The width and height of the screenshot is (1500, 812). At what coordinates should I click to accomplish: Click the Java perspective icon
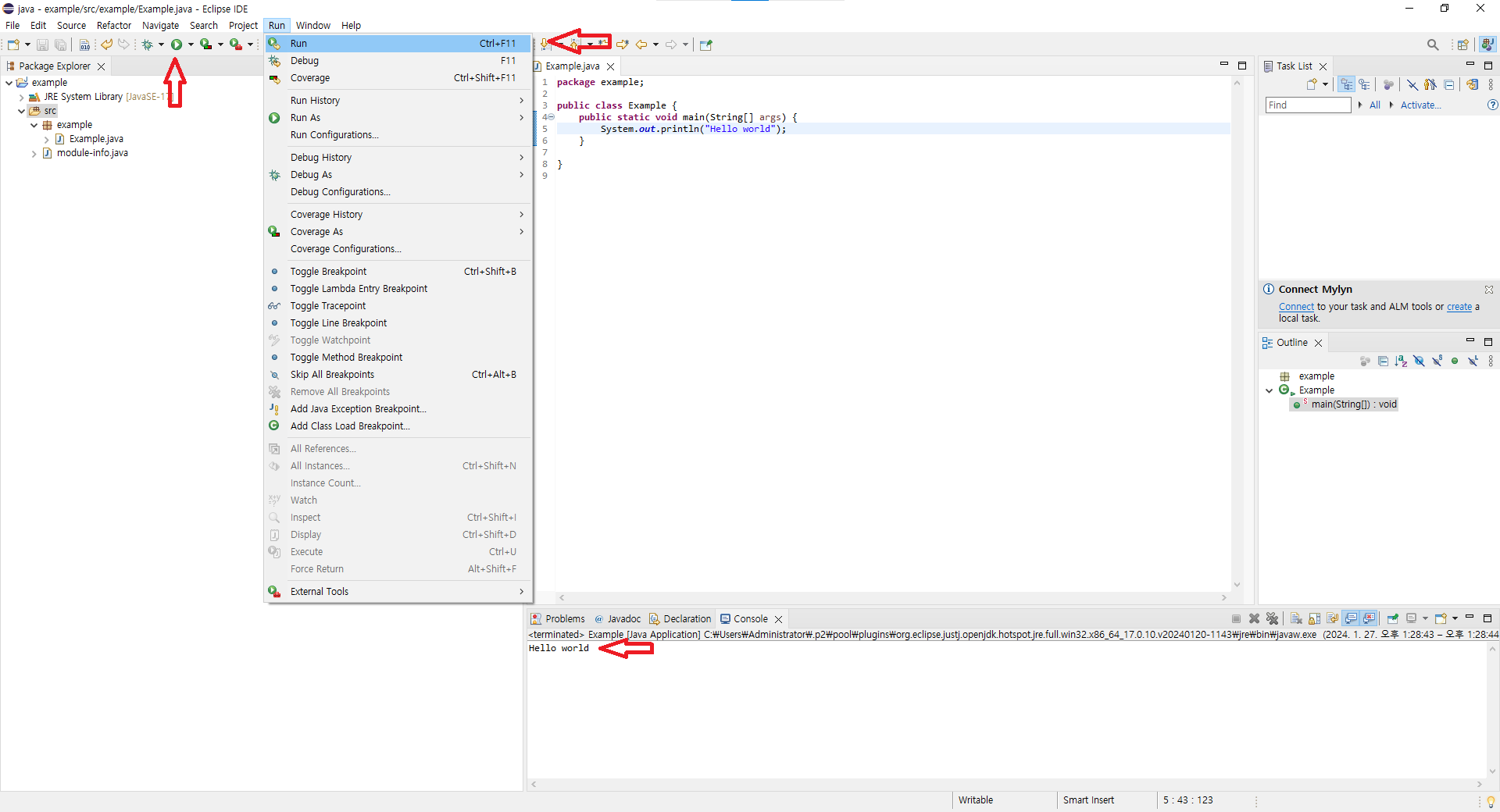[1487, 45]
